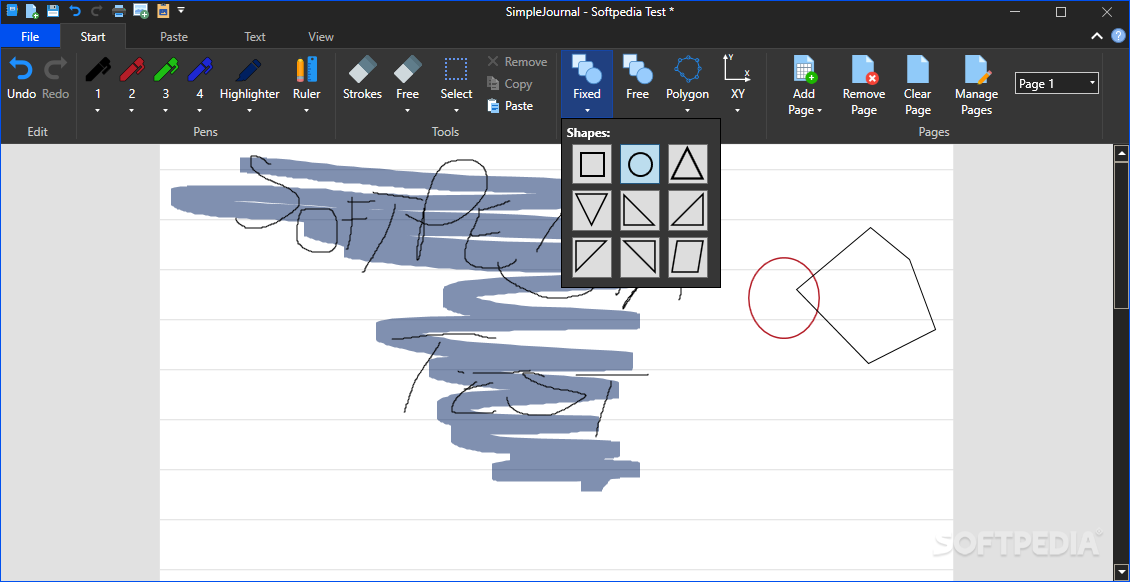The height and width of the screenshot is (582, 1130).
Task: Open the File menu tab
Action: coord(30,36)
